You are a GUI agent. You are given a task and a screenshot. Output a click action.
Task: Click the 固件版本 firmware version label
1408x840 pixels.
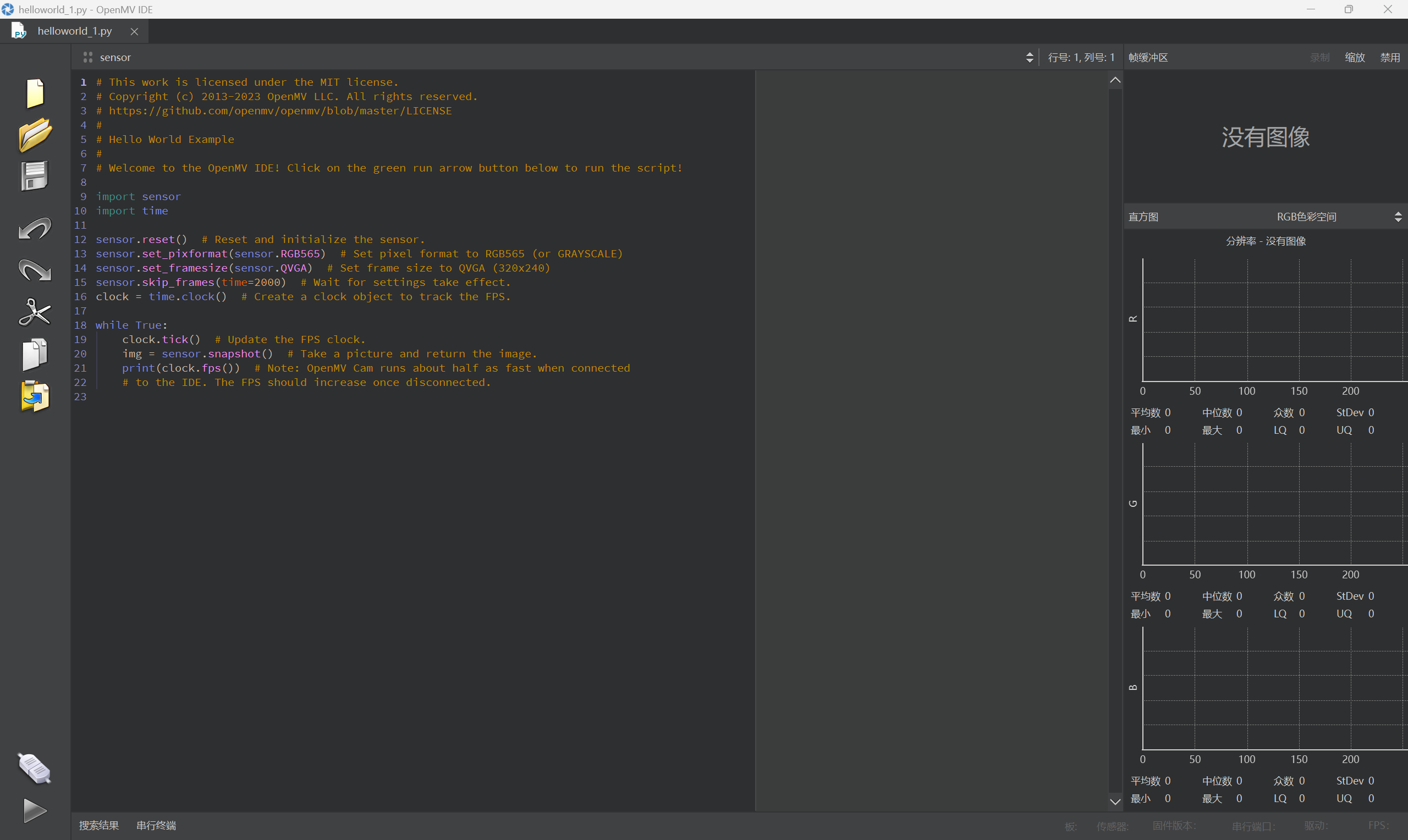tap(1175, 826)
